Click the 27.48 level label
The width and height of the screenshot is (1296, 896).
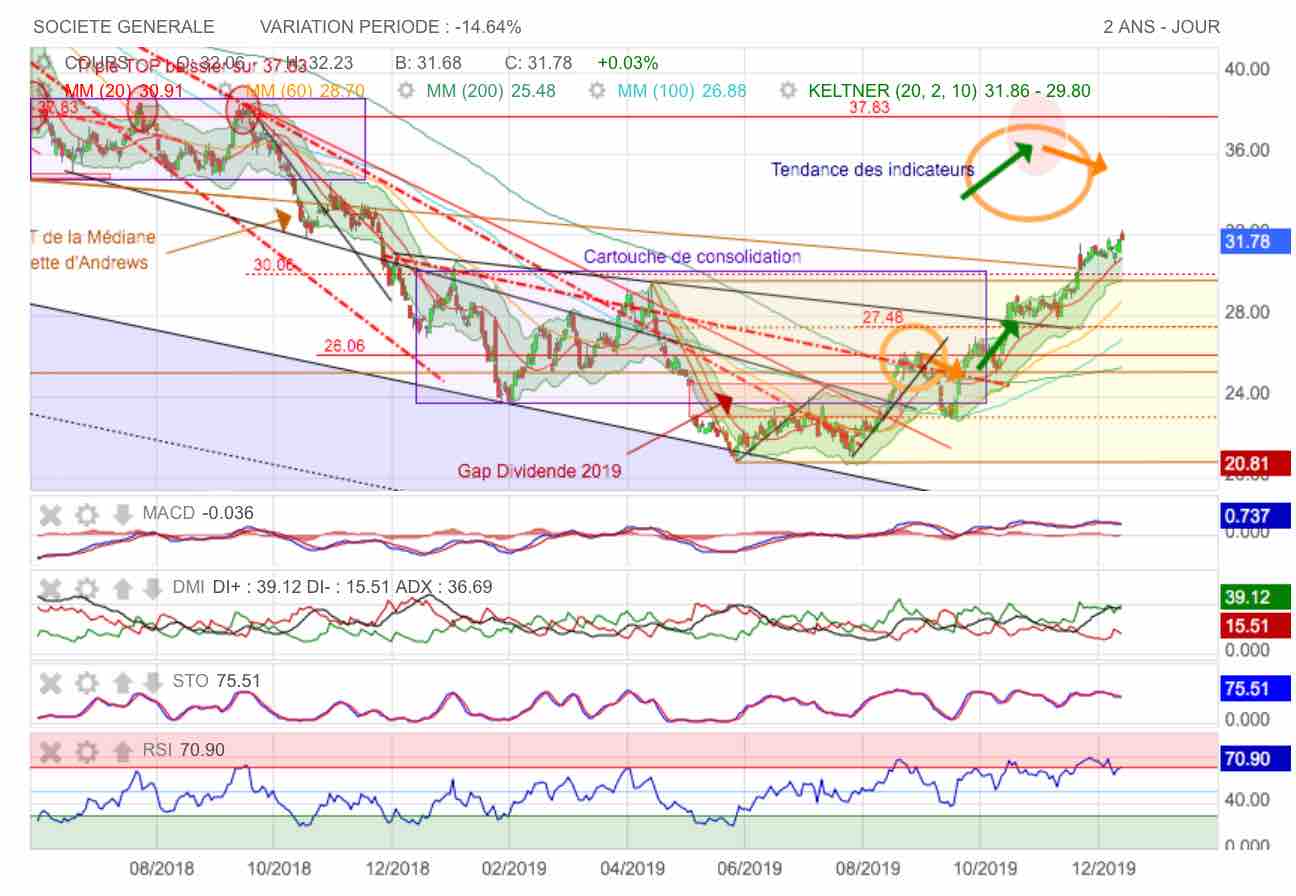883,317
